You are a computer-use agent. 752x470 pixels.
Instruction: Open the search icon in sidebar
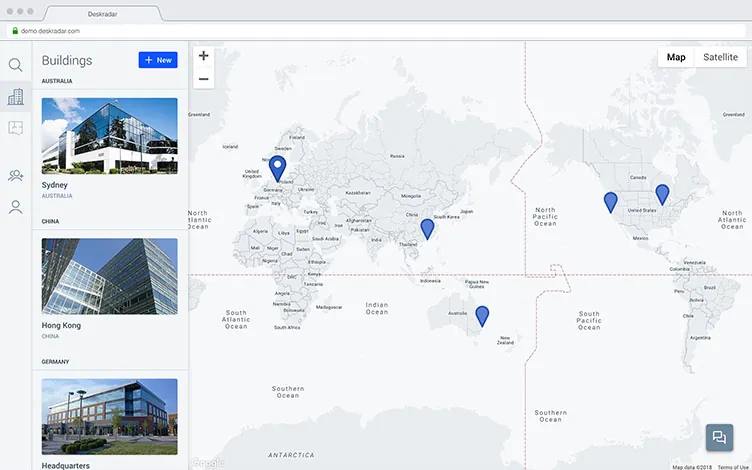[x=15, y=65]
